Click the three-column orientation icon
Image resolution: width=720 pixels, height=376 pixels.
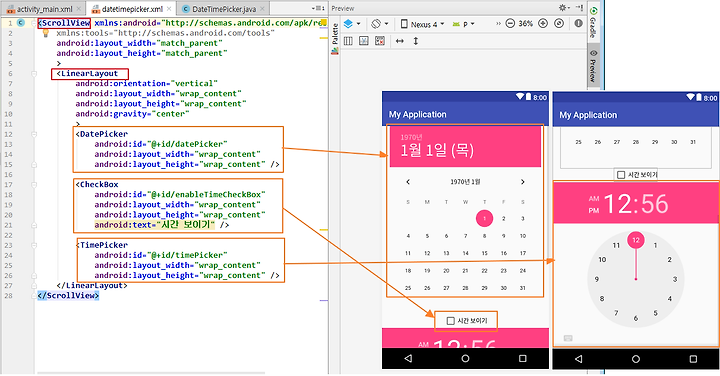click(x=348, y=41)
